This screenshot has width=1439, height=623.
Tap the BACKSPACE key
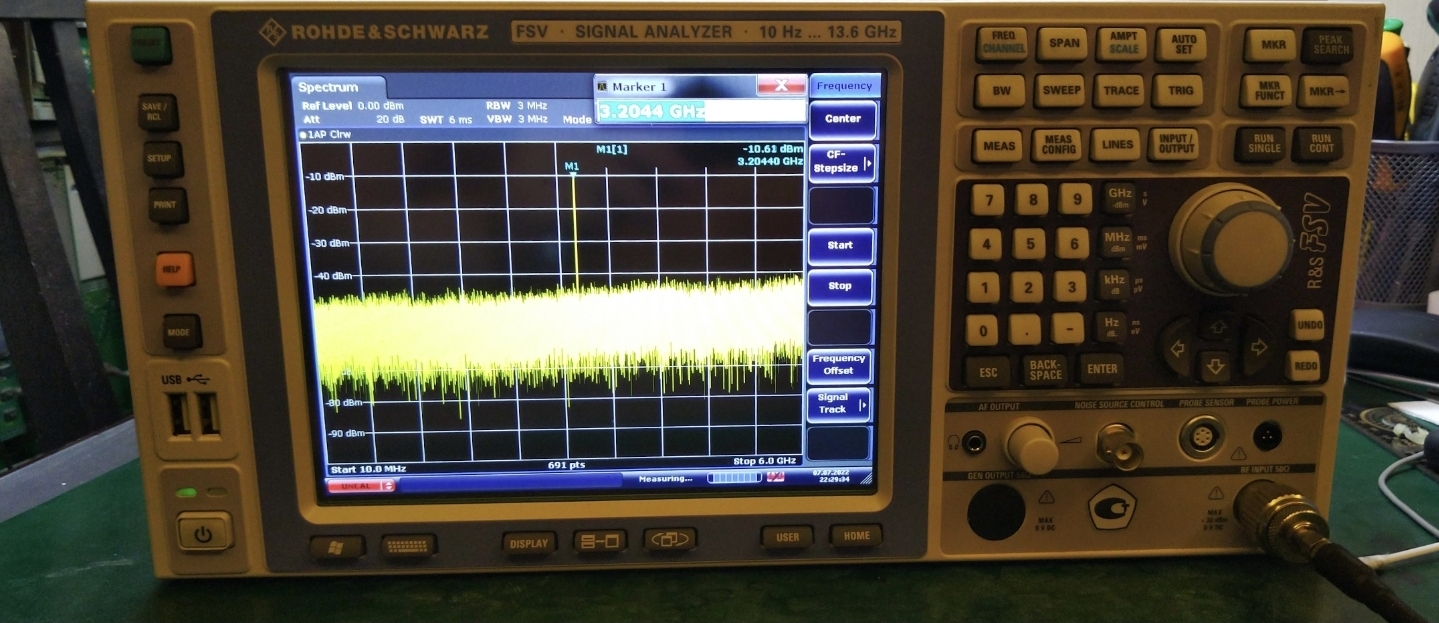click(x=1045, y=369)
